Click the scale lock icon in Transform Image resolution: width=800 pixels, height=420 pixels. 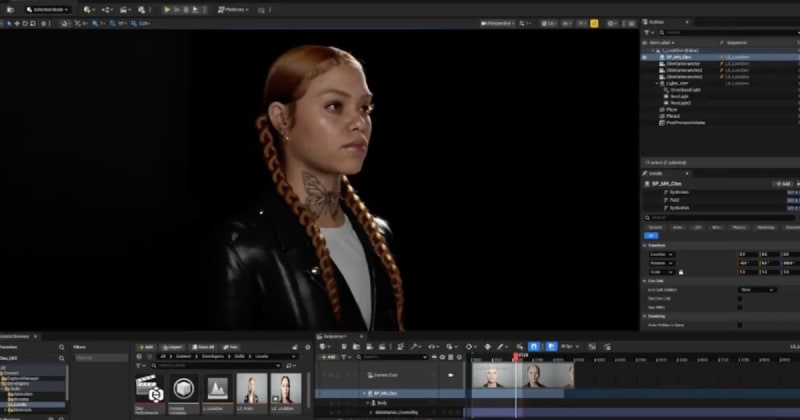tap(681, 271)
